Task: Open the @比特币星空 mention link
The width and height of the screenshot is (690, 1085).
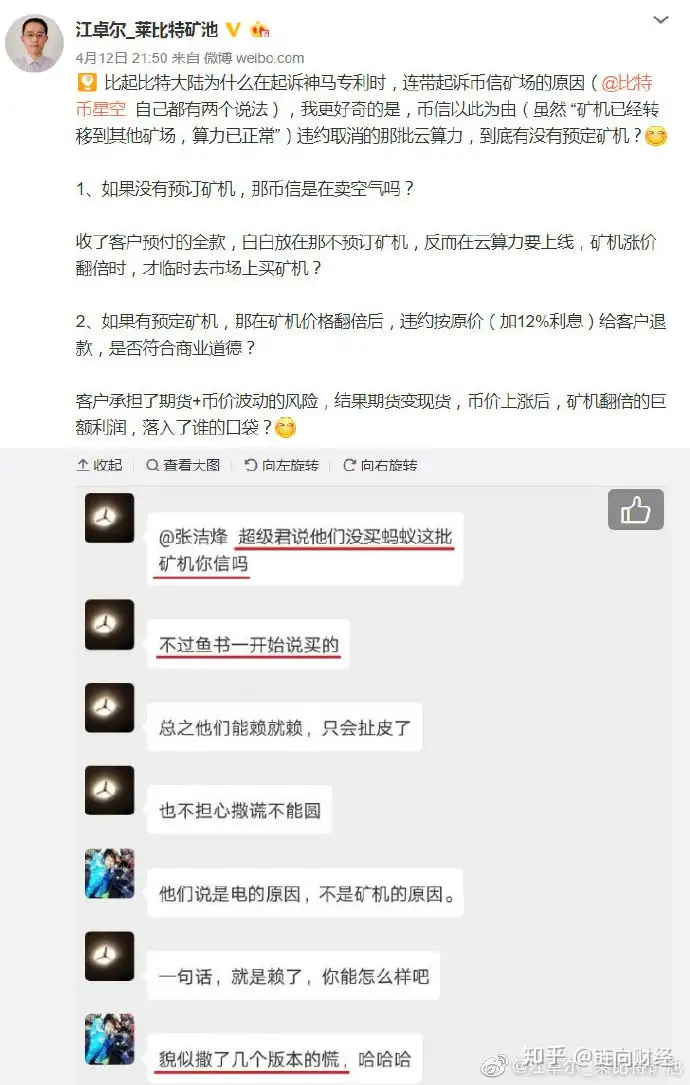Action: click(364, 96)
